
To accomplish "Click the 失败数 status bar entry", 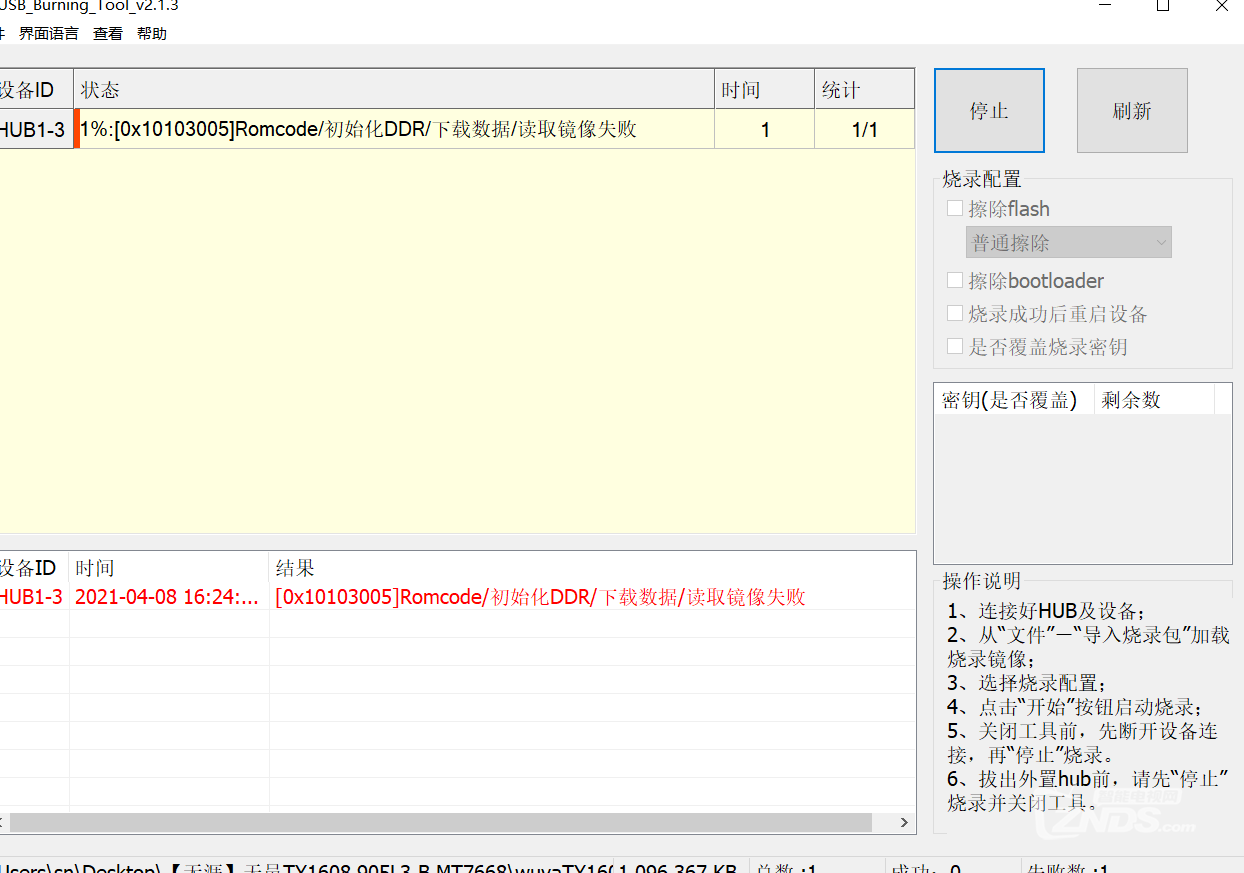I will tap(1066, 868).
